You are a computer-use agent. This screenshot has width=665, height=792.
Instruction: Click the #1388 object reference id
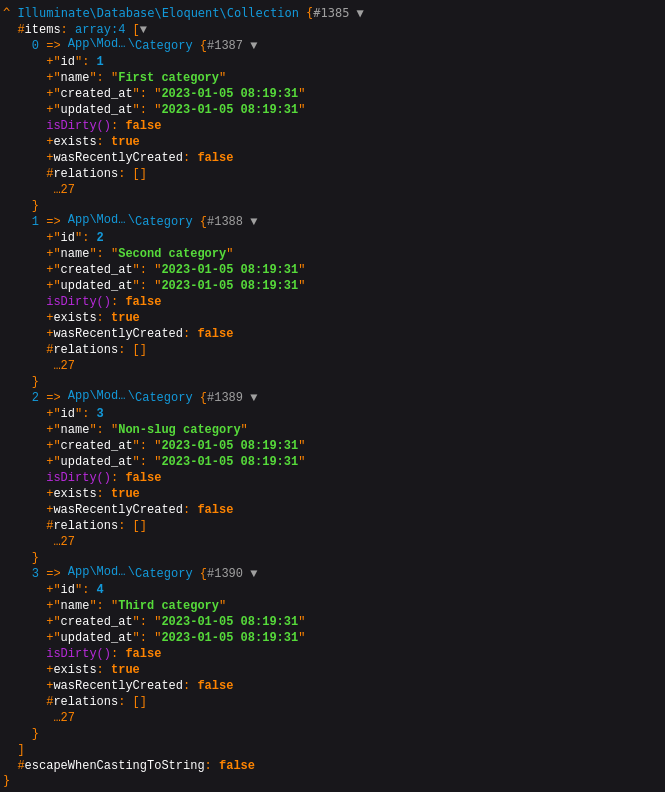225,222
